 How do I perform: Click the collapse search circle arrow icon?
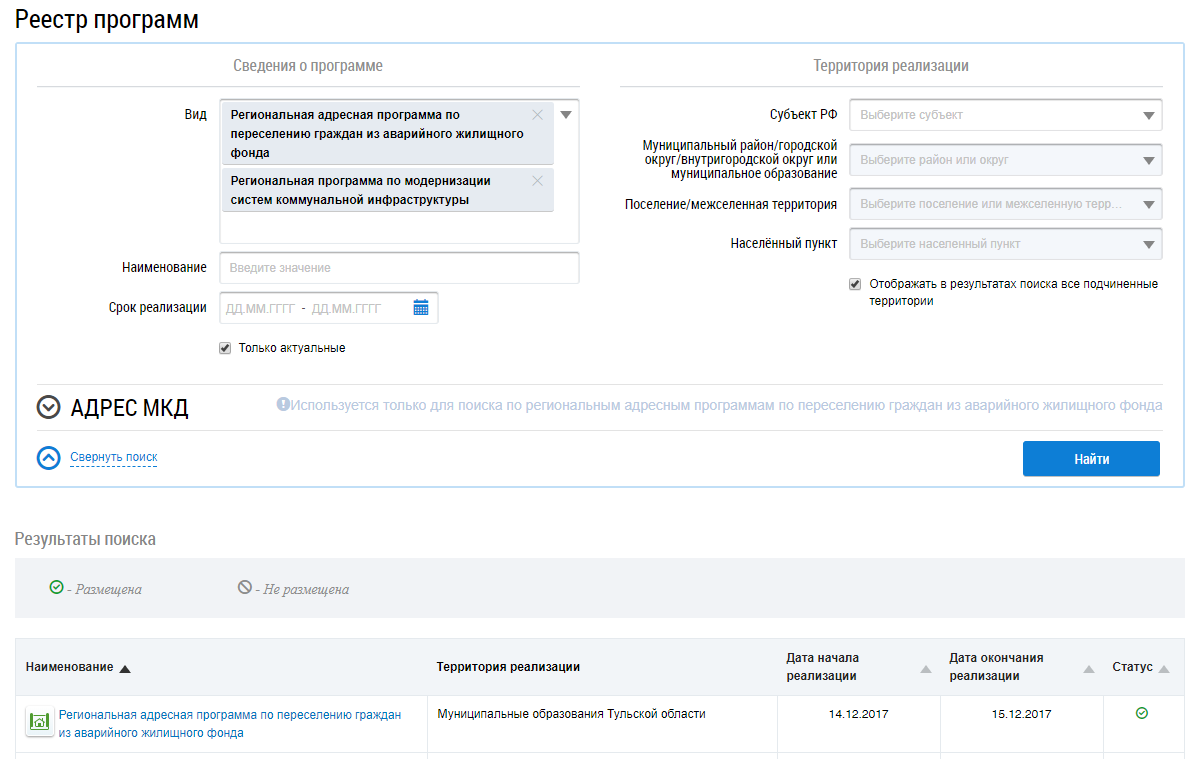click(x=49, y=458)
